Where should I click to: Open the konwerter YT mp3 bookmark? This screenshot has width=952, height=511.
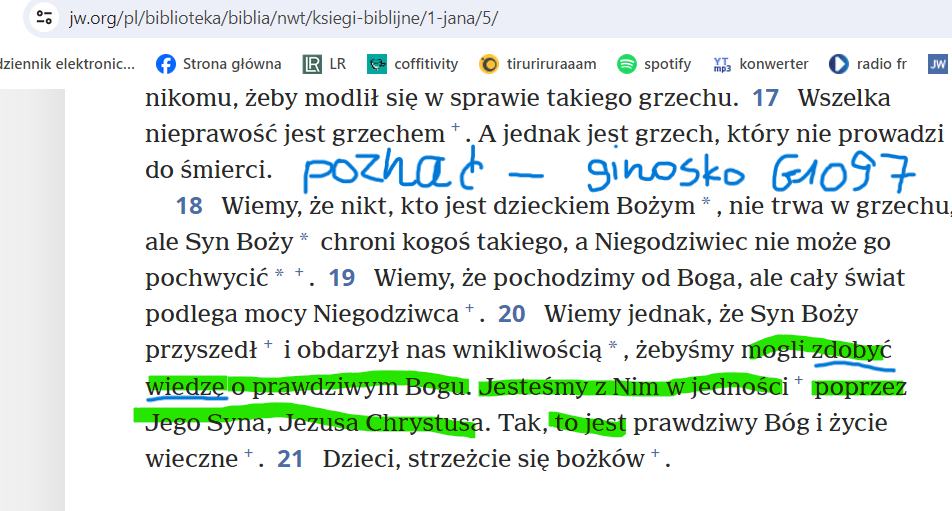[x=760, y=64]
